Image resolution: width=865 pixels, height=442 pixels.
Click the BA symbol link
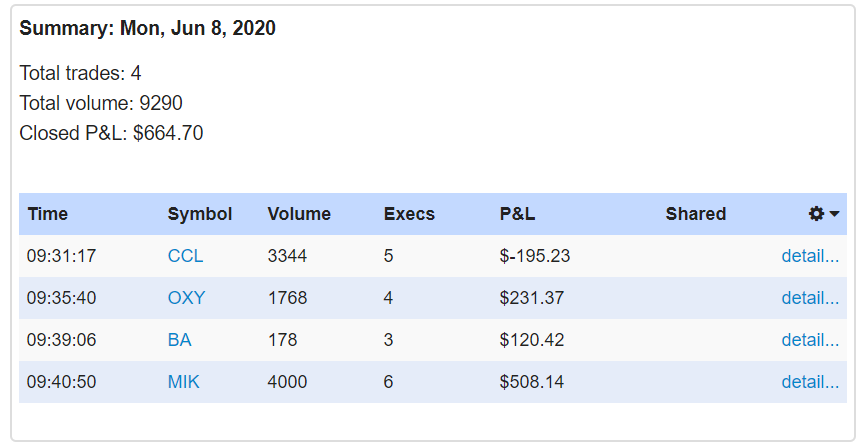click(179, 340)
